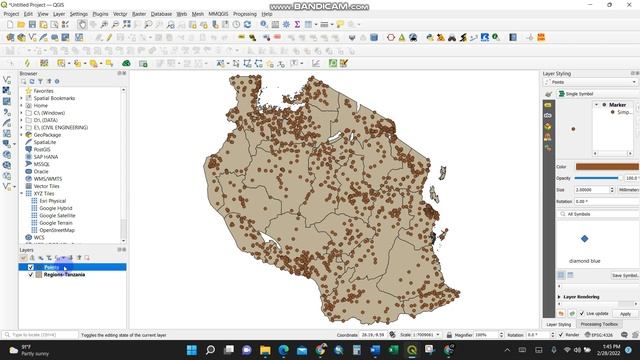Collapse the XYZ Tiles tree node
Viewport: 640px width, 360px height.
pyautogui.click(x=22, y=193)
